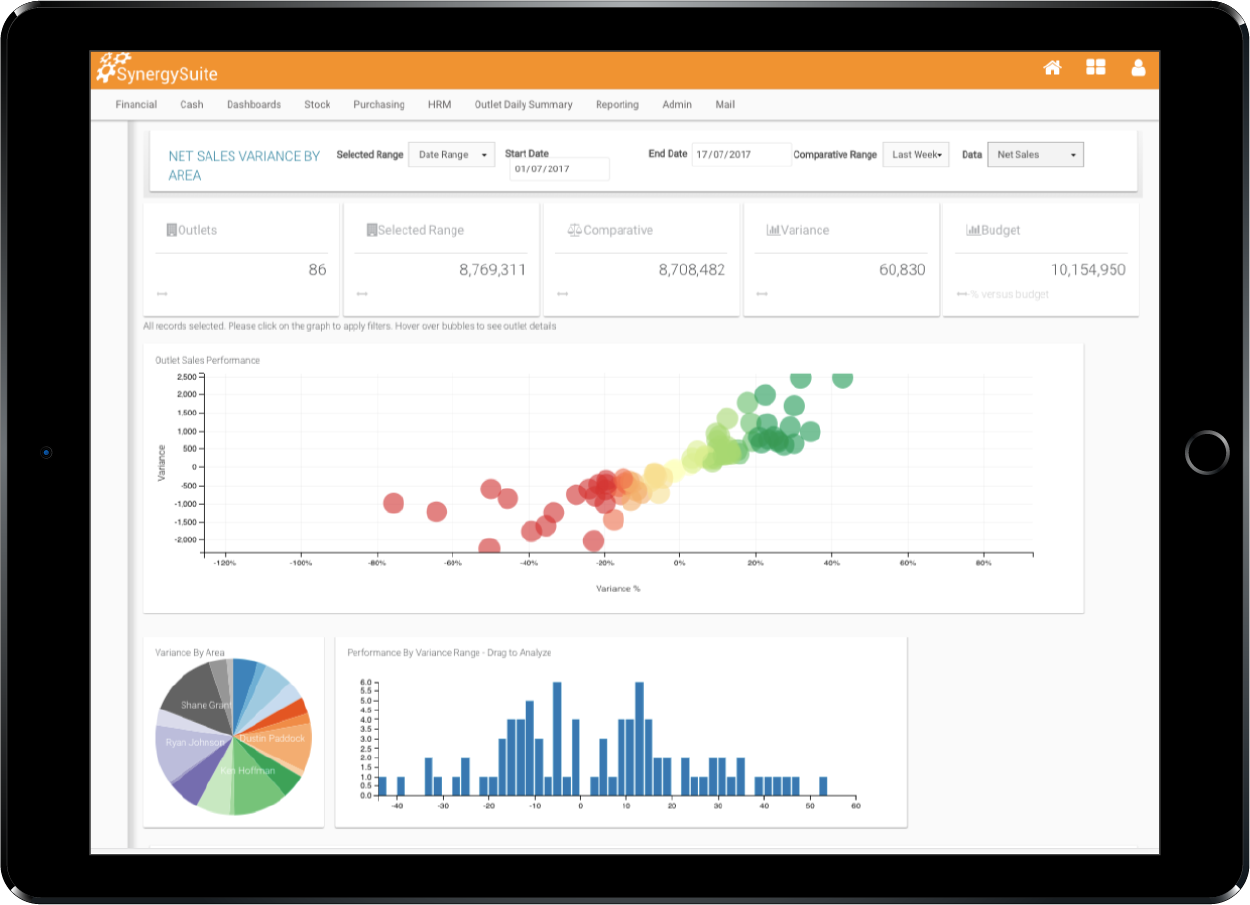This screenshot has width=1250, height=905.
Task: Open the user profile icon
Action: (1138, 68)
